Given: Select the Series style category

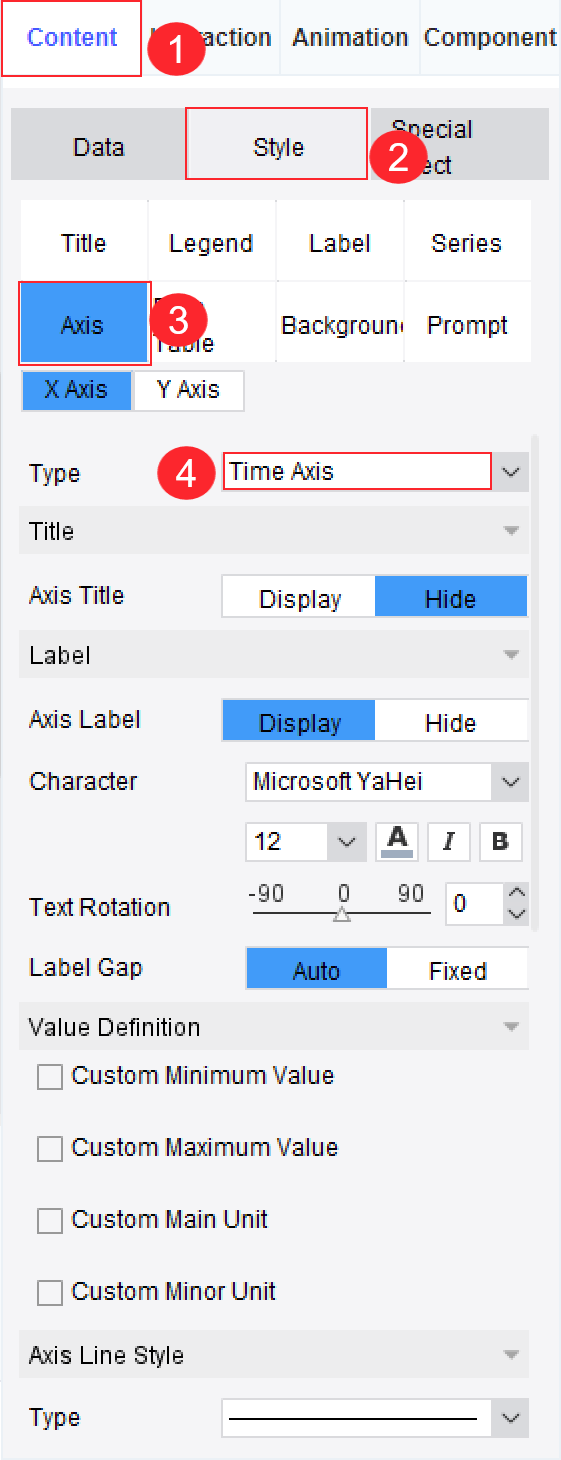Looking at the screenshot, I should (467, 243).
